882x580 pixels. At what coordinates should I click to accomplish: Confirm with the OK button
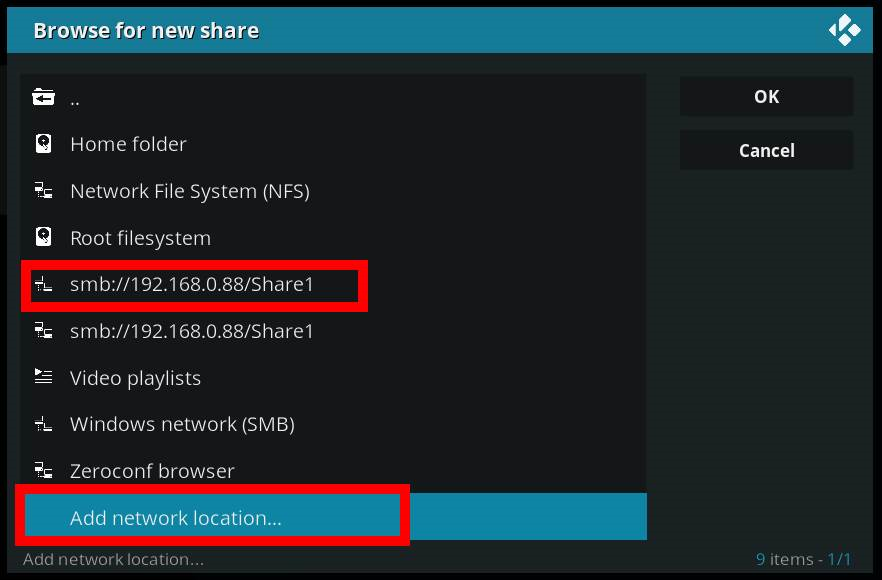[766, 97]
